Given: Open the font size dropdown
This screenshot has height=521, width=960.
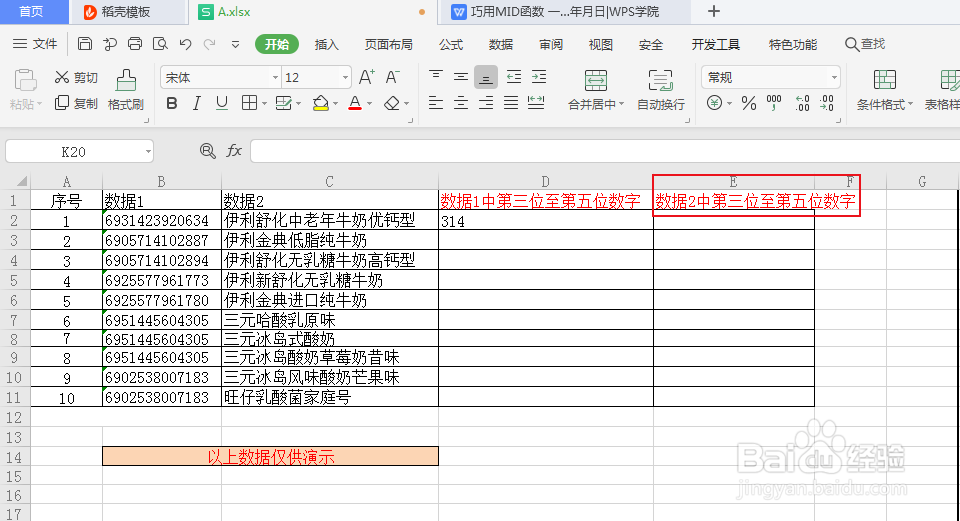Looking at the screenshot, I should (345, 78).
